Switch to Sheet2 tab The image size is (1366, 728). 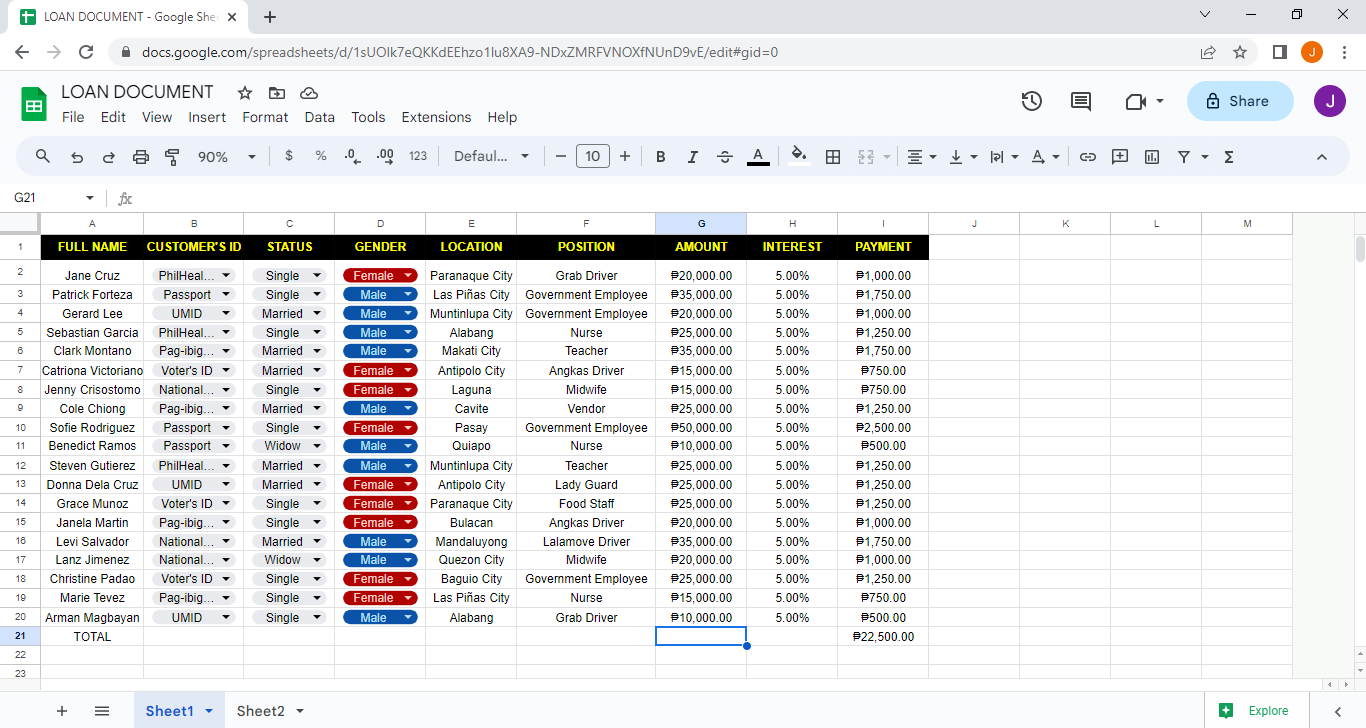[x=260, y=711]
